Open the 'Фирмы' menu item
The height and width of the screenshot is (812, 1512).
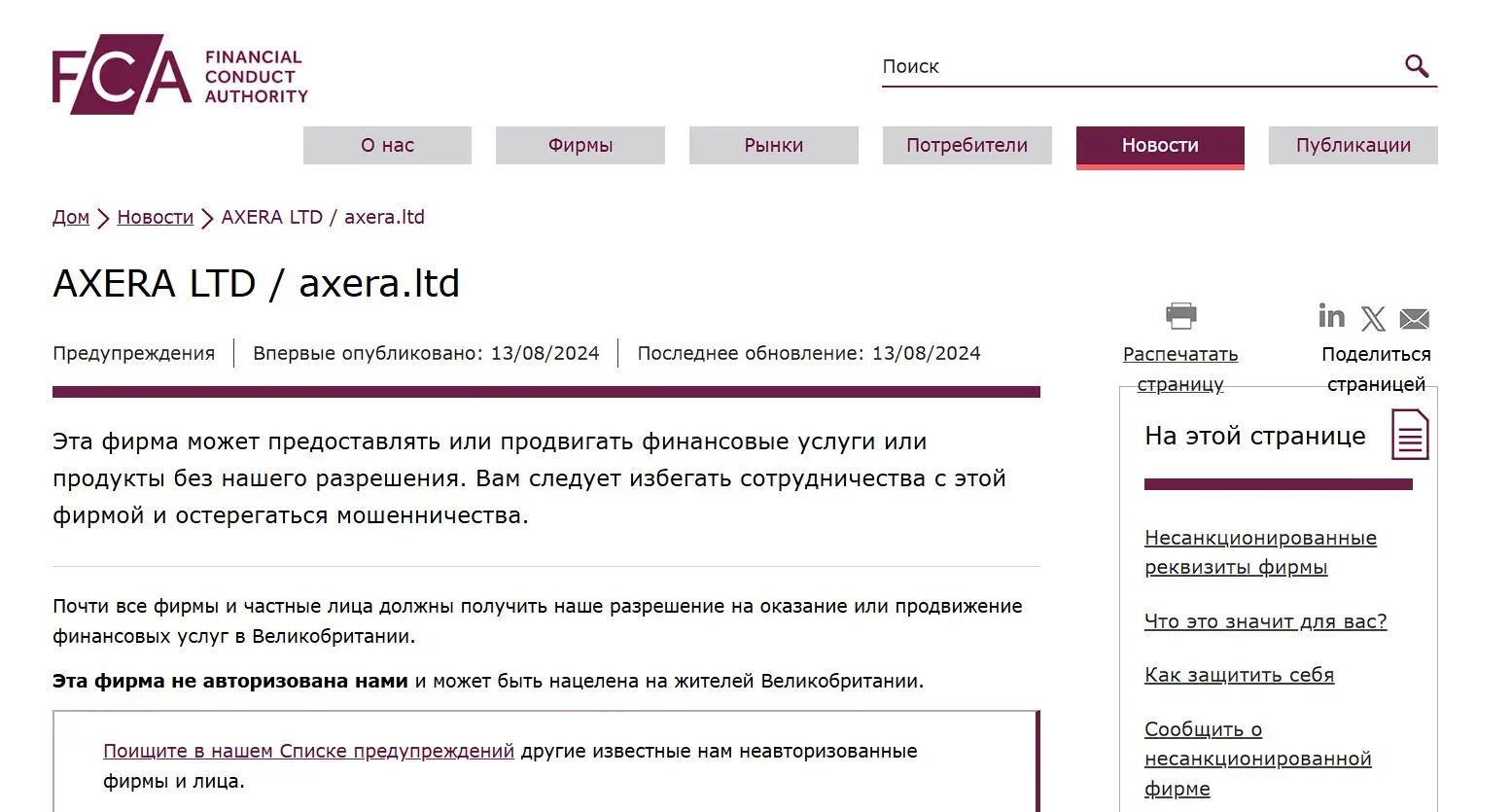[x=580, y=145]
